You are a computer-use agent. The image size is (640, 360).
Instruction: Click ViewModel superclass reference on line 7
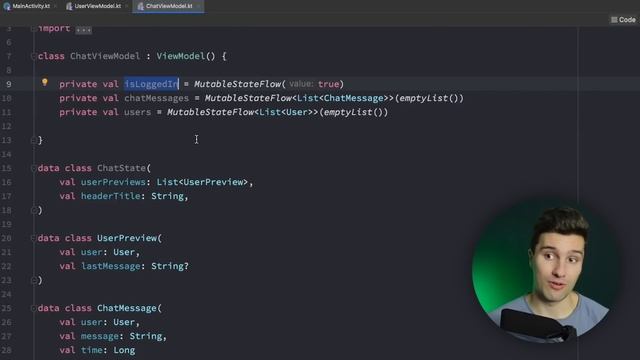180,56
